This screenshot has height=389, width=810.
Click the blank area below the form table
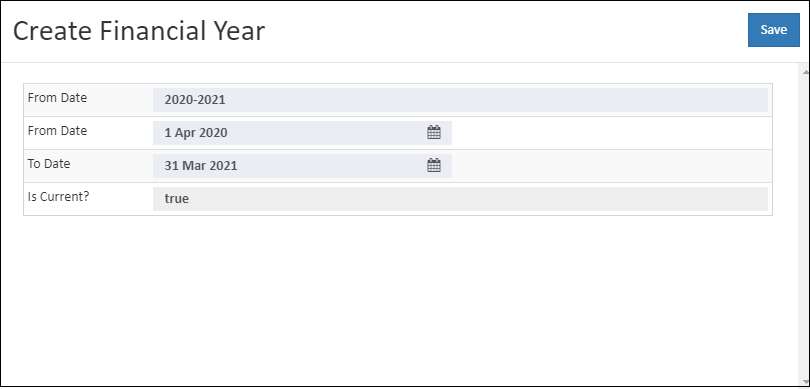tap(398, 300)
